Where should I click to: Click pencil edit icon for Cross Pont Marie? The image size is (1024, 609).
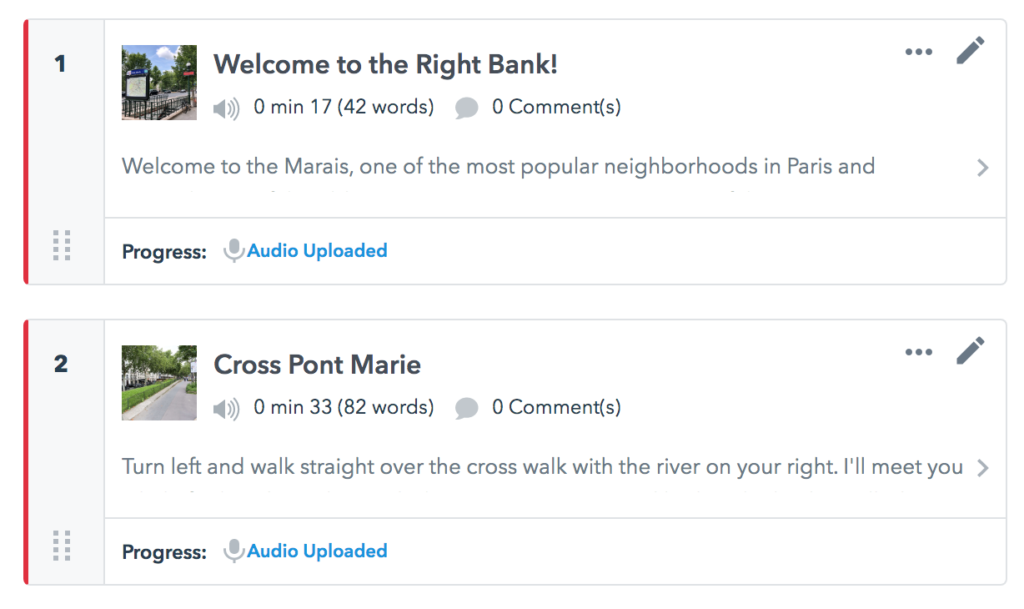click(970, 351)
